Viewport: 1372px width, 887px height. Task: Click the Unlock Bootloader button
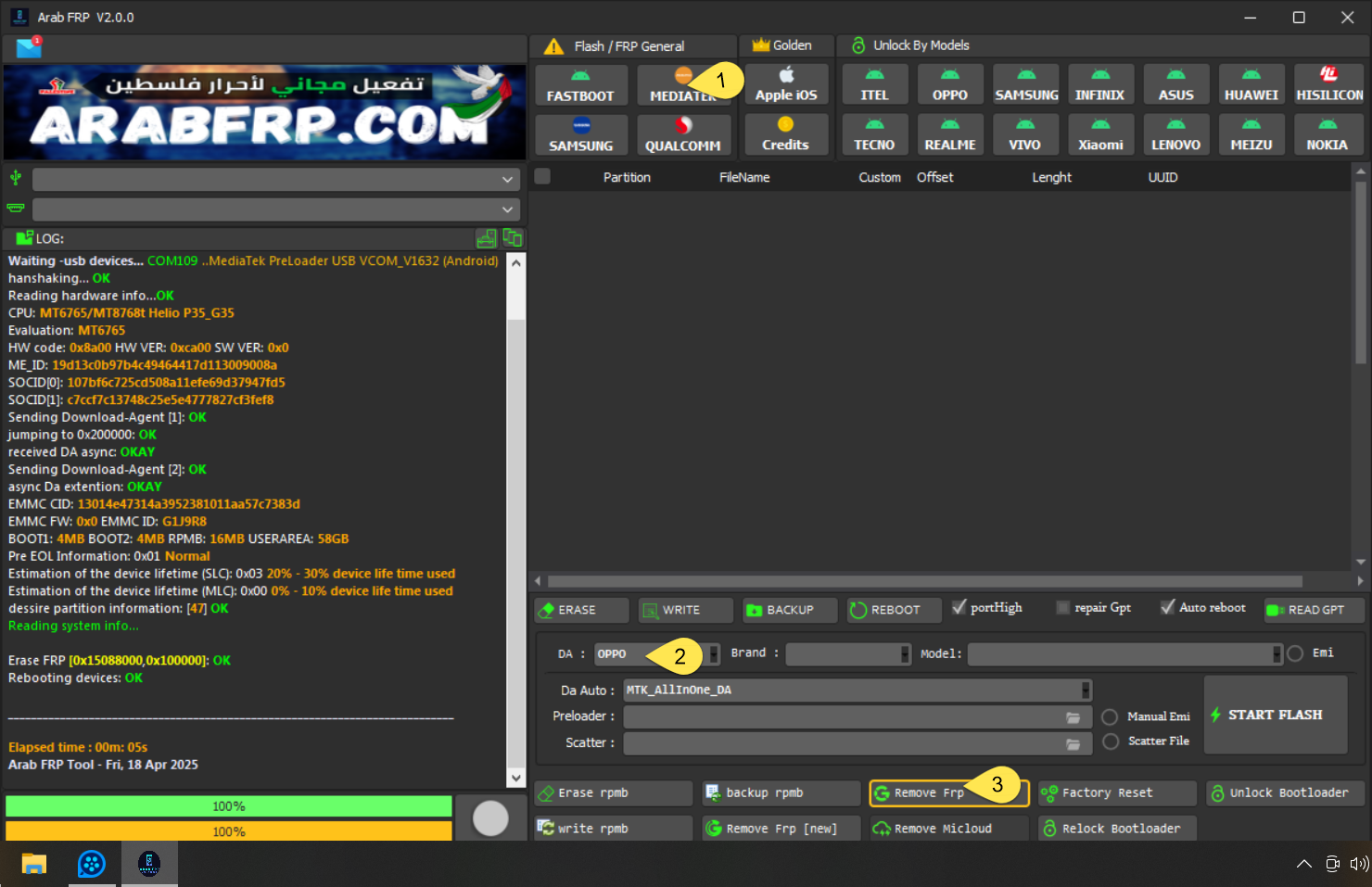pos(1285,793)
